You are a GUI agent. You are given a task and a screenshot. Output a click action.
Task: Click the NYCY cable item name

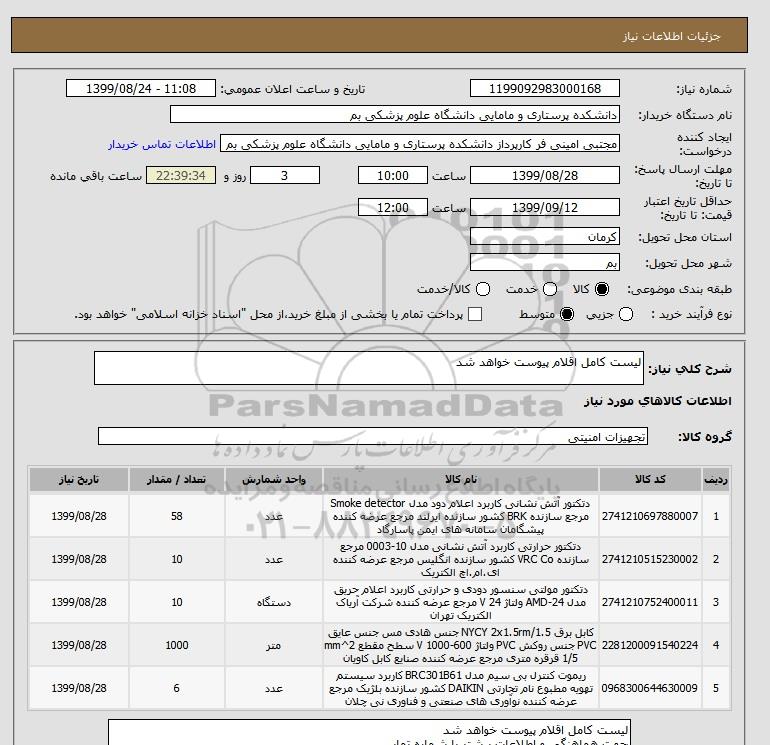pyautogui.click(x=461, y=645)
